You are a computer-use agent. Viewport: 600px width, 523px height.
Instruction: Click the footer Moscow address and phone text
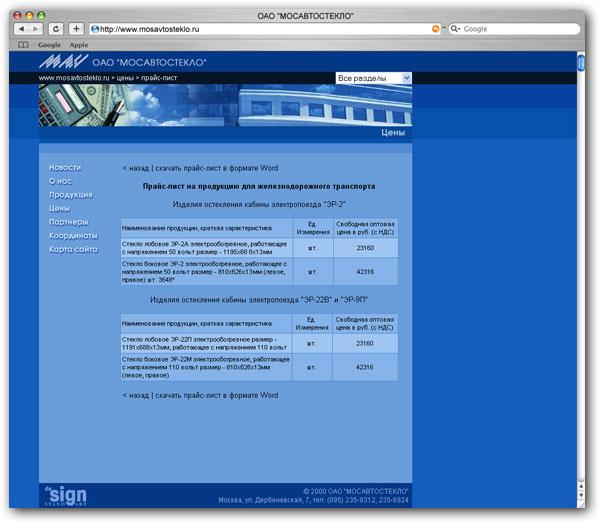click(x=313, y=500)
